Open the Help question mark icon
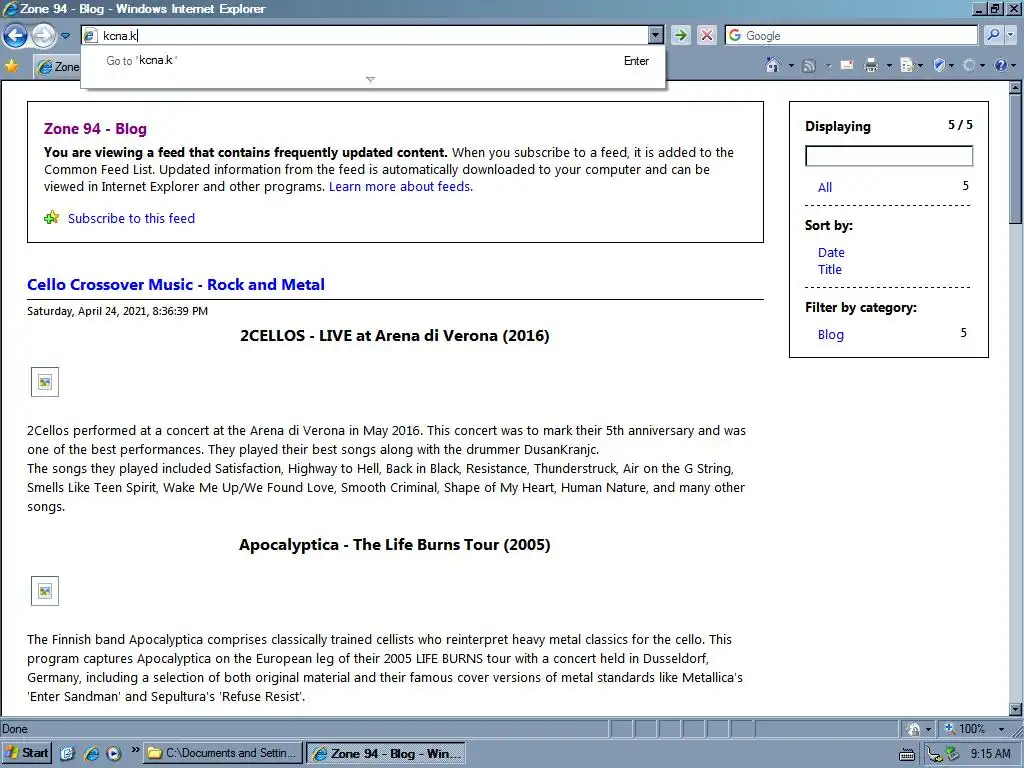1024x768 pixels. tap(1000, 65)
